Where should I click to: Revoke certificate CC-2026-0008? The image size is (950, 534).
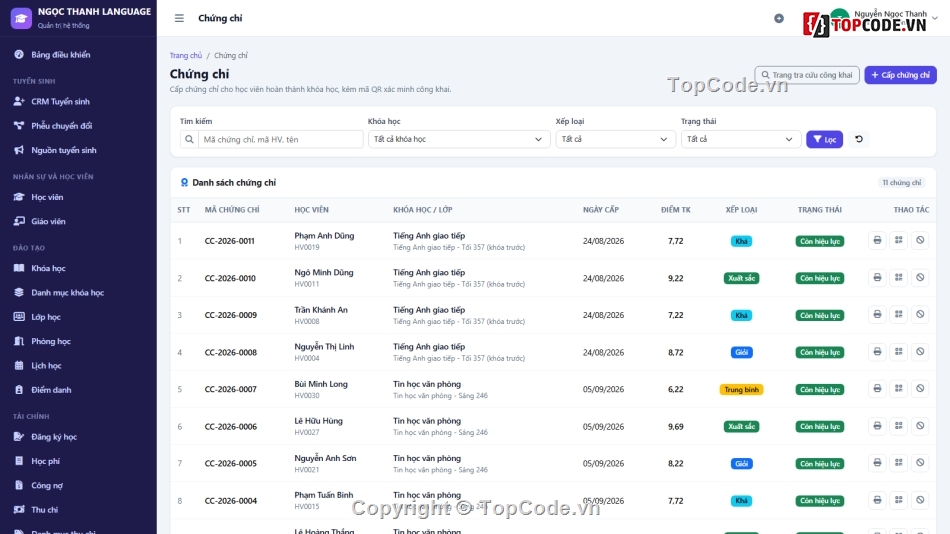(x=920, y=352)
